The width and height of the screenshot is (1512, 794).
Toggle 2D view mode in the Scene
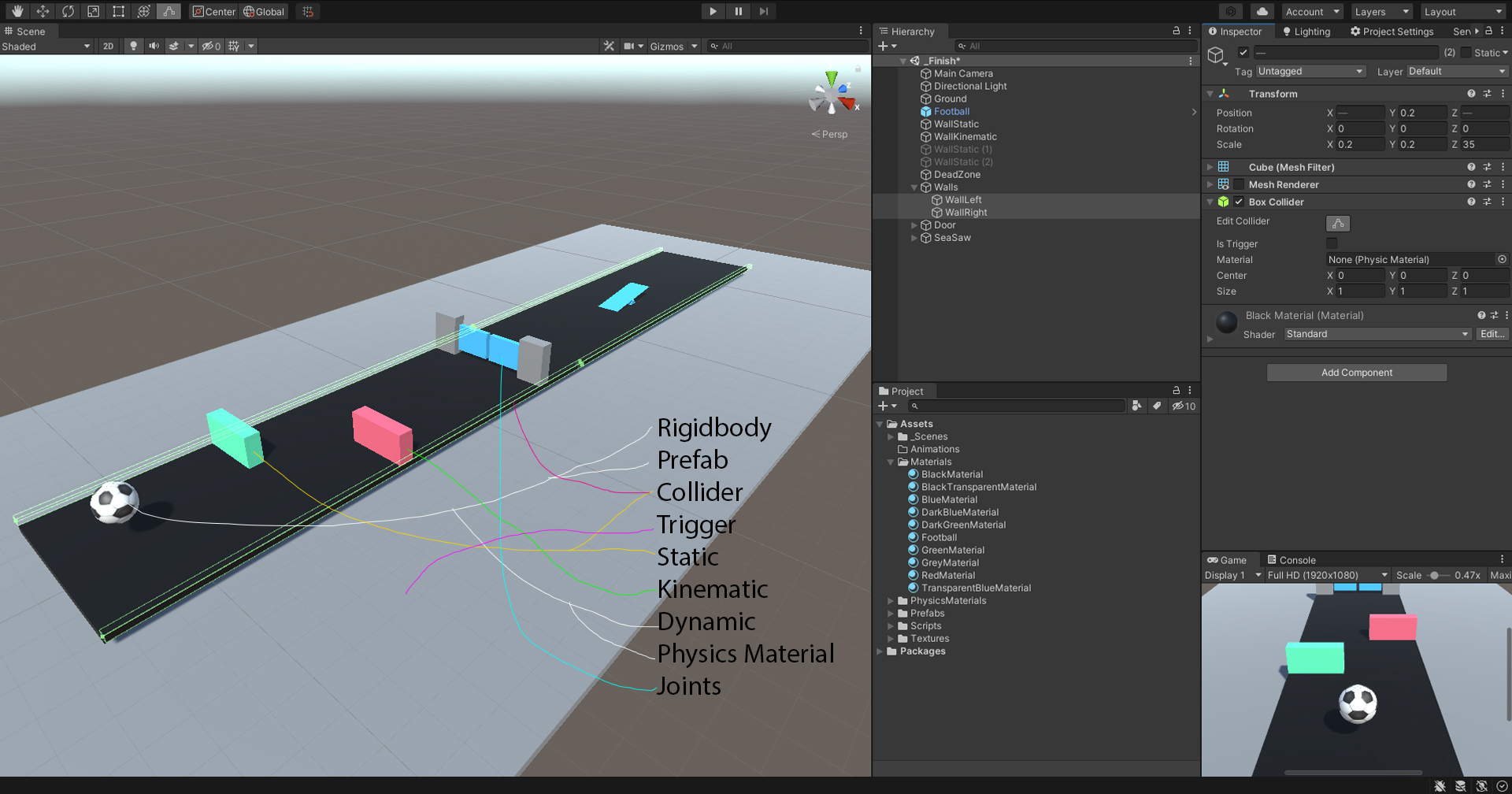(x=109, y=46)
